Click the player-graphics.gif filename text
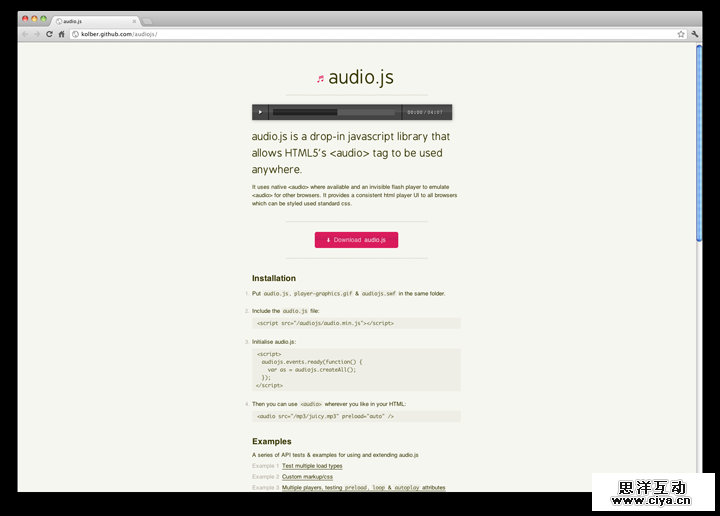The width and height of the screenshot is (720, 516). [x=323, y=294]
